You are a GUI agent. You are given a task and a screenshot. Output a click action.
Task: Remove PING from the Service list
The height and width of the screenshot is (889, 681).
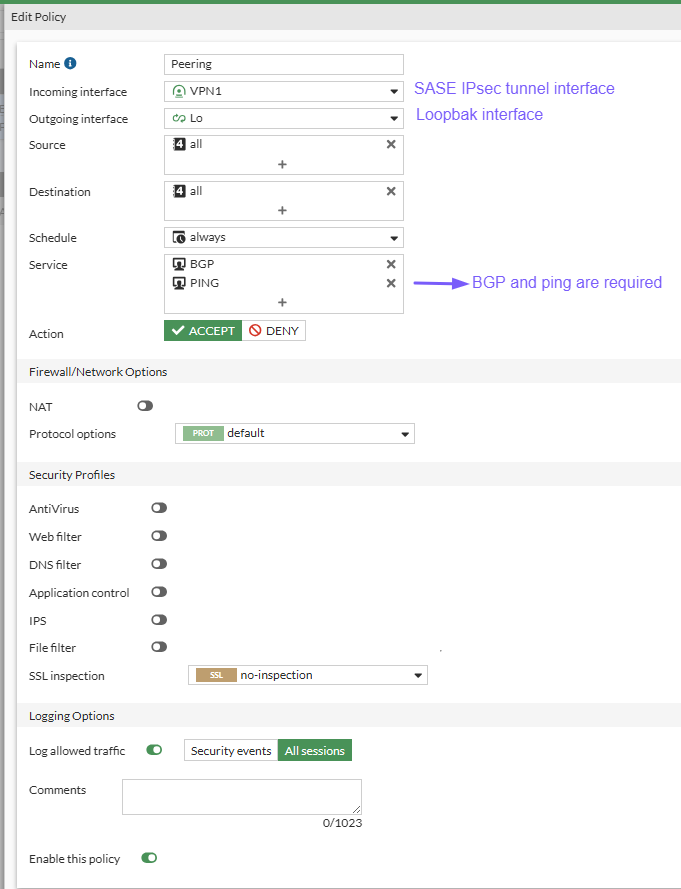(391, 283)
